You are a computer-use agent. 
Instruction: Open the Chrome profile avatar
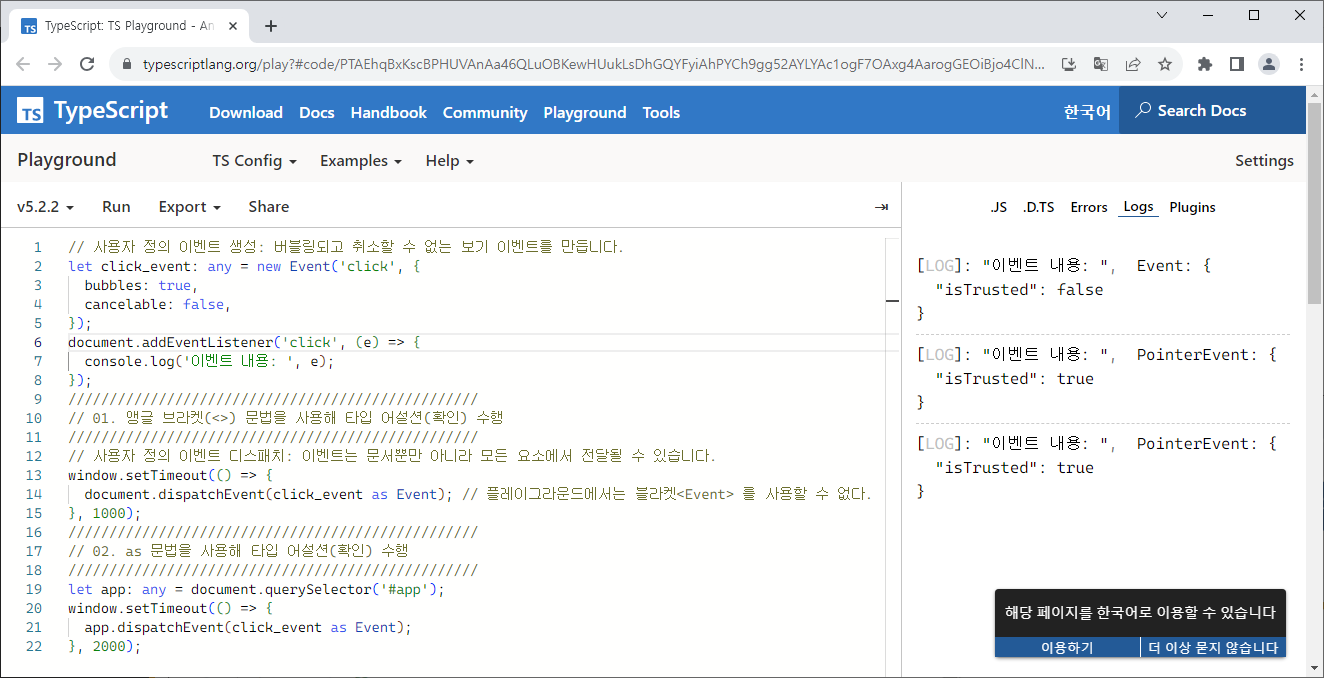click(1269, 64)
